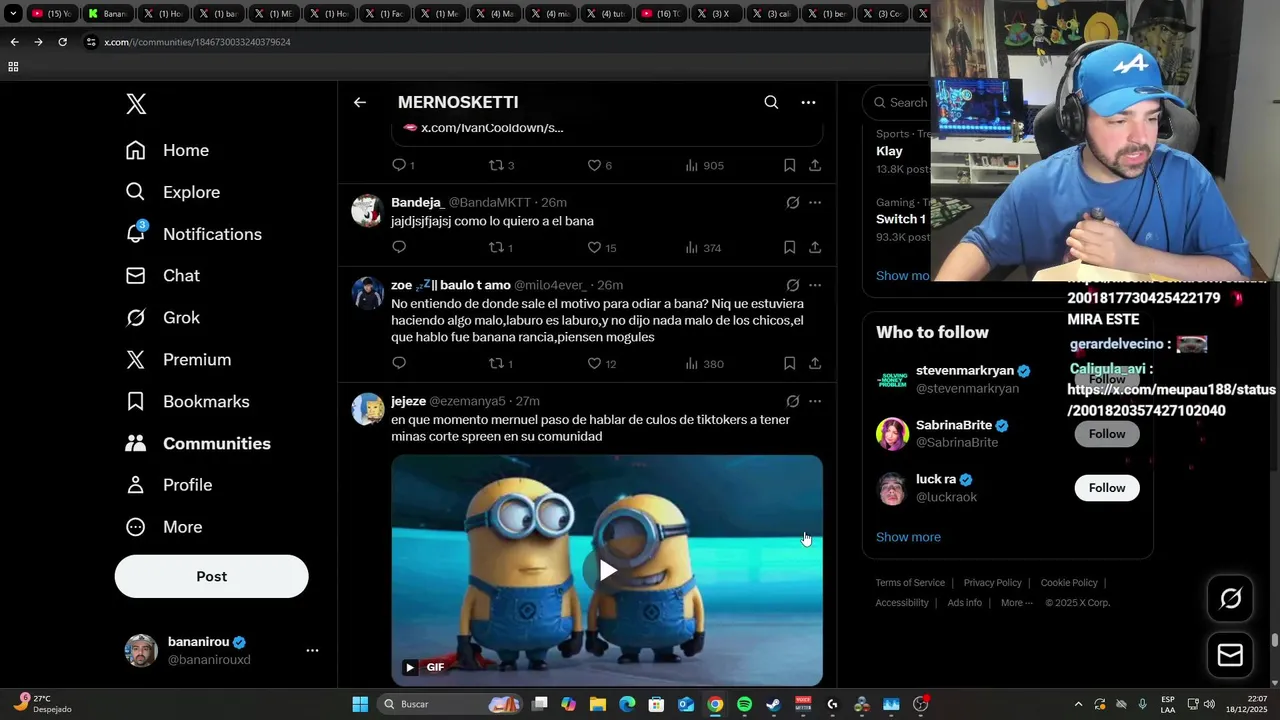Switch to the (1) ME browser tab
Image resolution: width=1280 pixels, height=720 pixels.
click(273, 13)
